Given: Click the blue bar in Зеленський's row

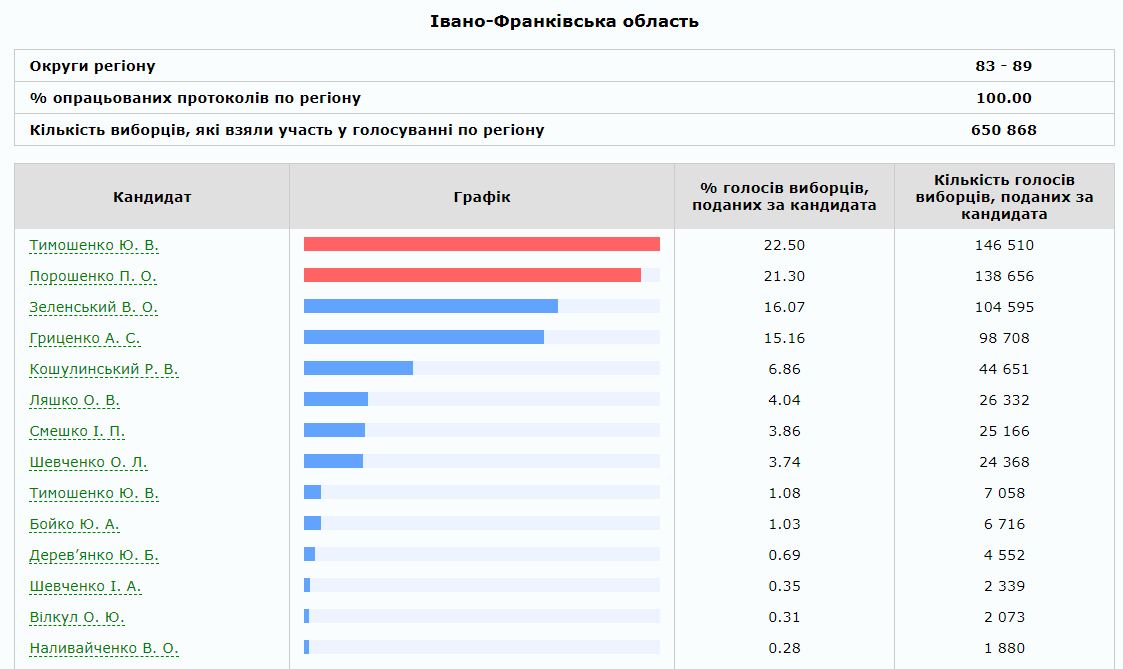Looking at the screenshot, I should pos(430,306).
